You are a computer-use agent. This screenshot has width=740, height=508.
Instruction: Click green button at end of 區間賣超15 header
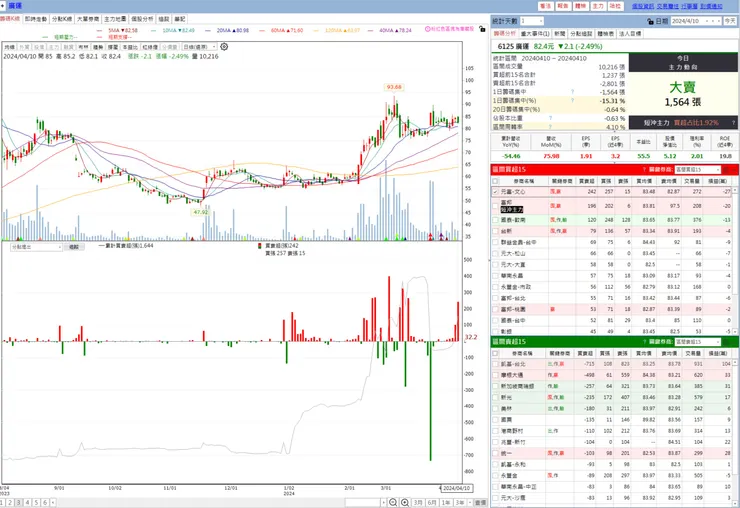[727, 341]
